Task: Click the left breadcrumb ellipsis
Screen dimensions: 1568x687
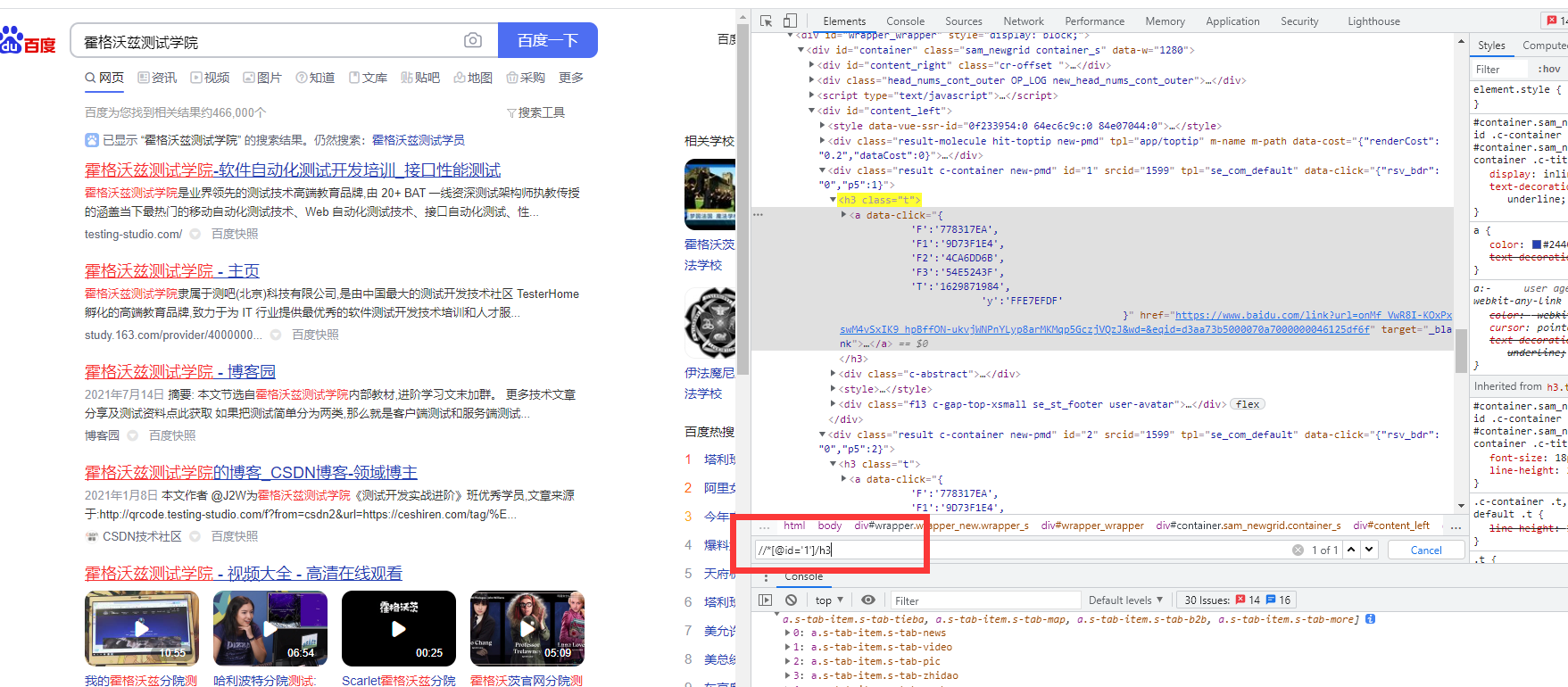Action: click(x=764, y=526)
